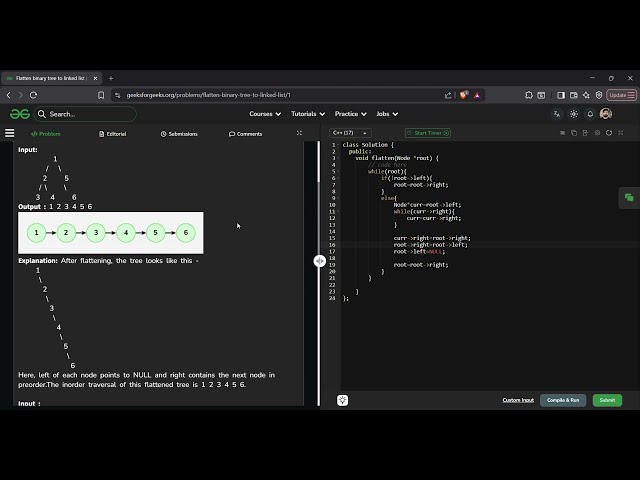
Task: Fold the flatten function at line 3
Action: [338, 158]
